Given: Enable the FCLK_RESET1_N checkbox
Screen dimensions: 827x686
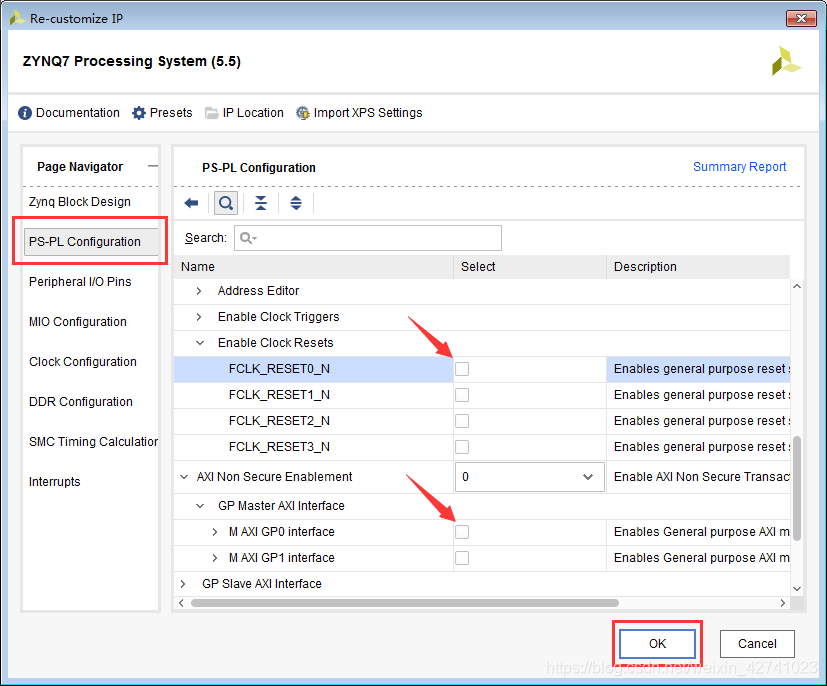Looking at the screenshot, I should click(462, 395).
